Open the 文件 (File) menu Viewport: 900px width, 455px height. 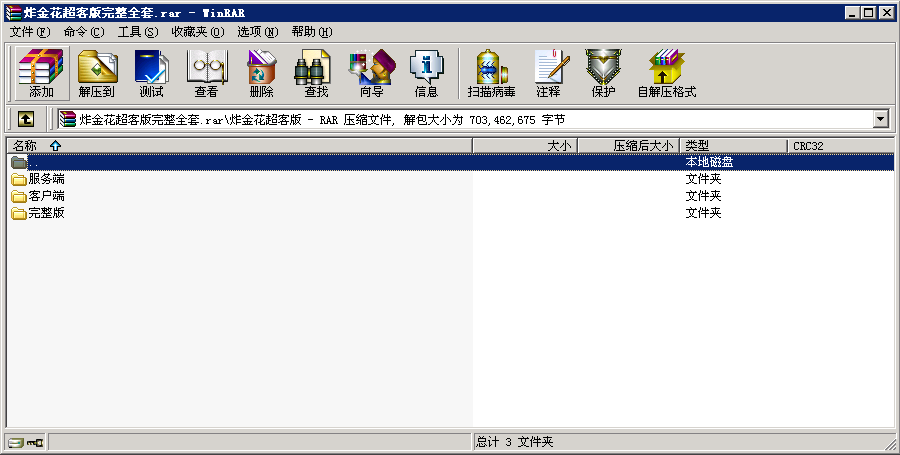(x=29, y=32)
